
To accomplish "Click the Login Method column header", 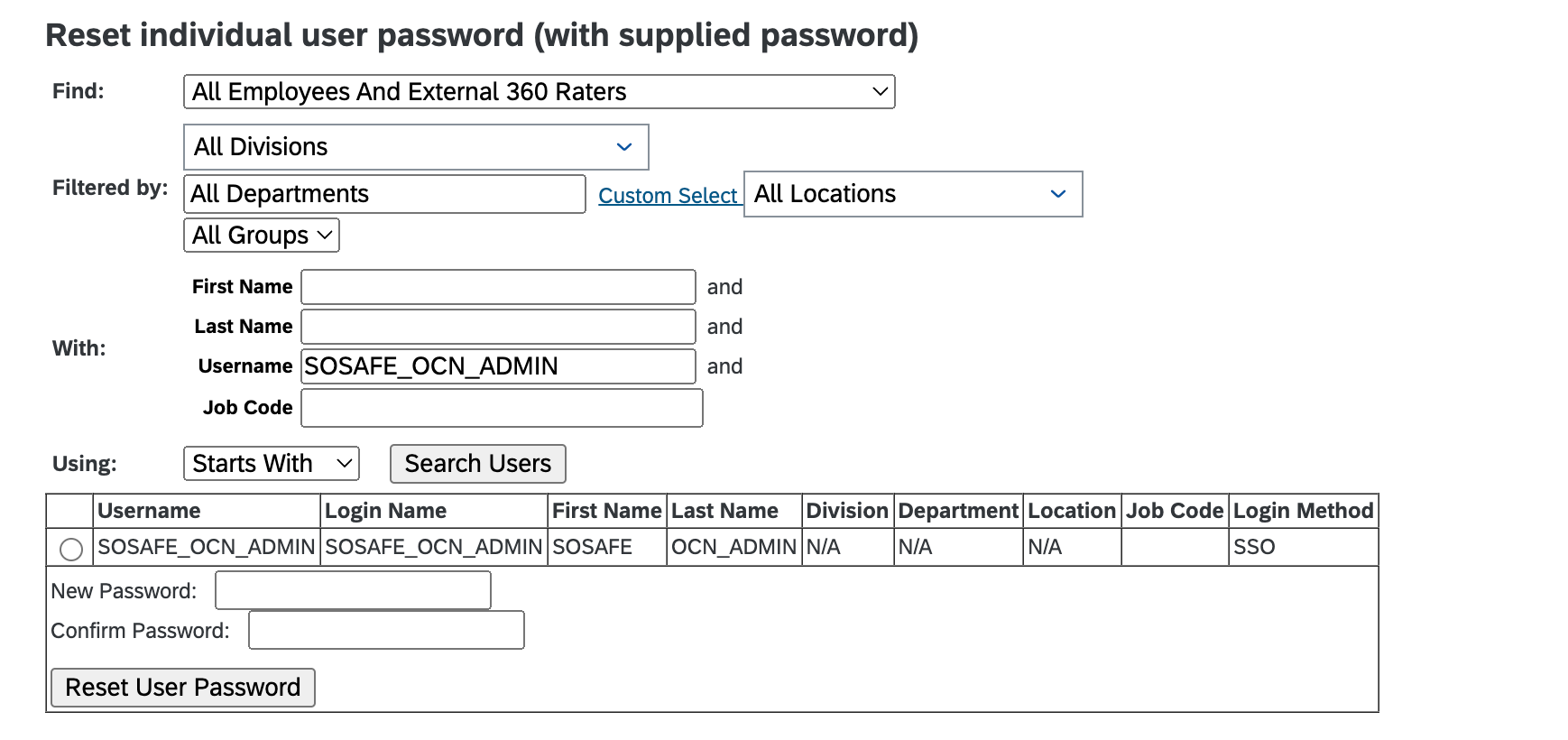I will [x=1303, y=511].
